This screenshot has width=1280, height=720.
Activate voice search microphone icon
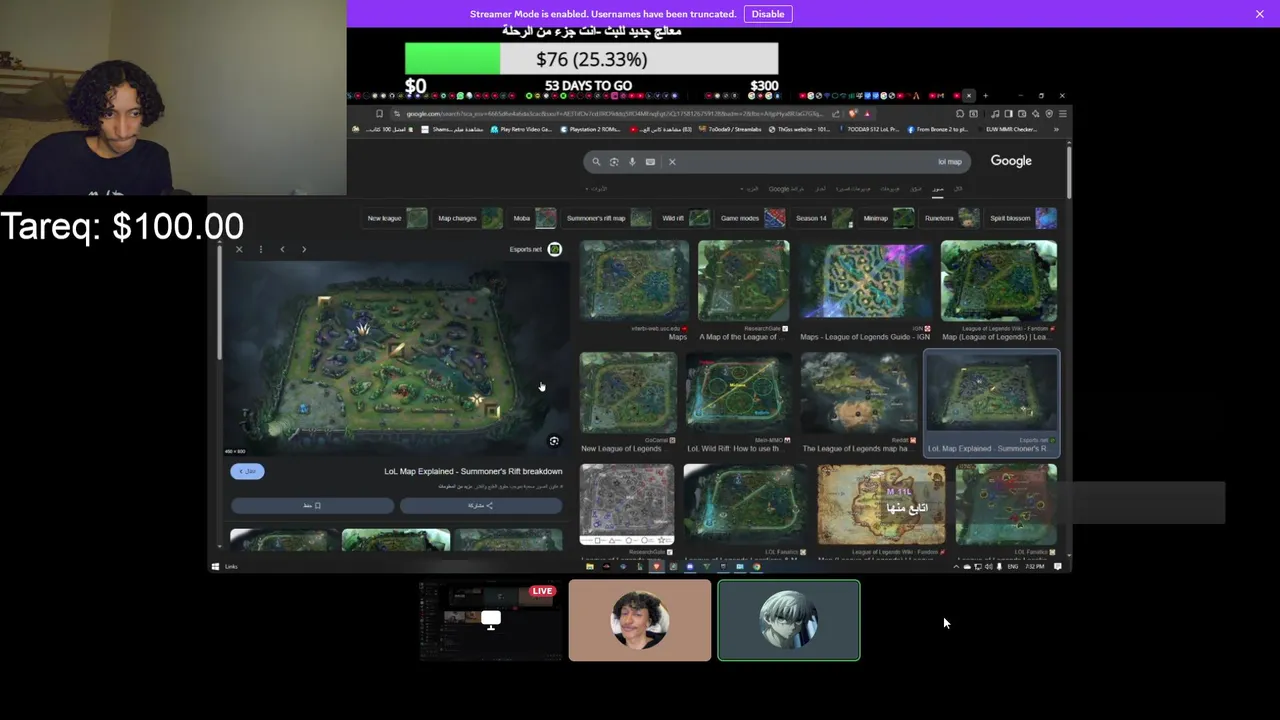click(x=632, y=161)
